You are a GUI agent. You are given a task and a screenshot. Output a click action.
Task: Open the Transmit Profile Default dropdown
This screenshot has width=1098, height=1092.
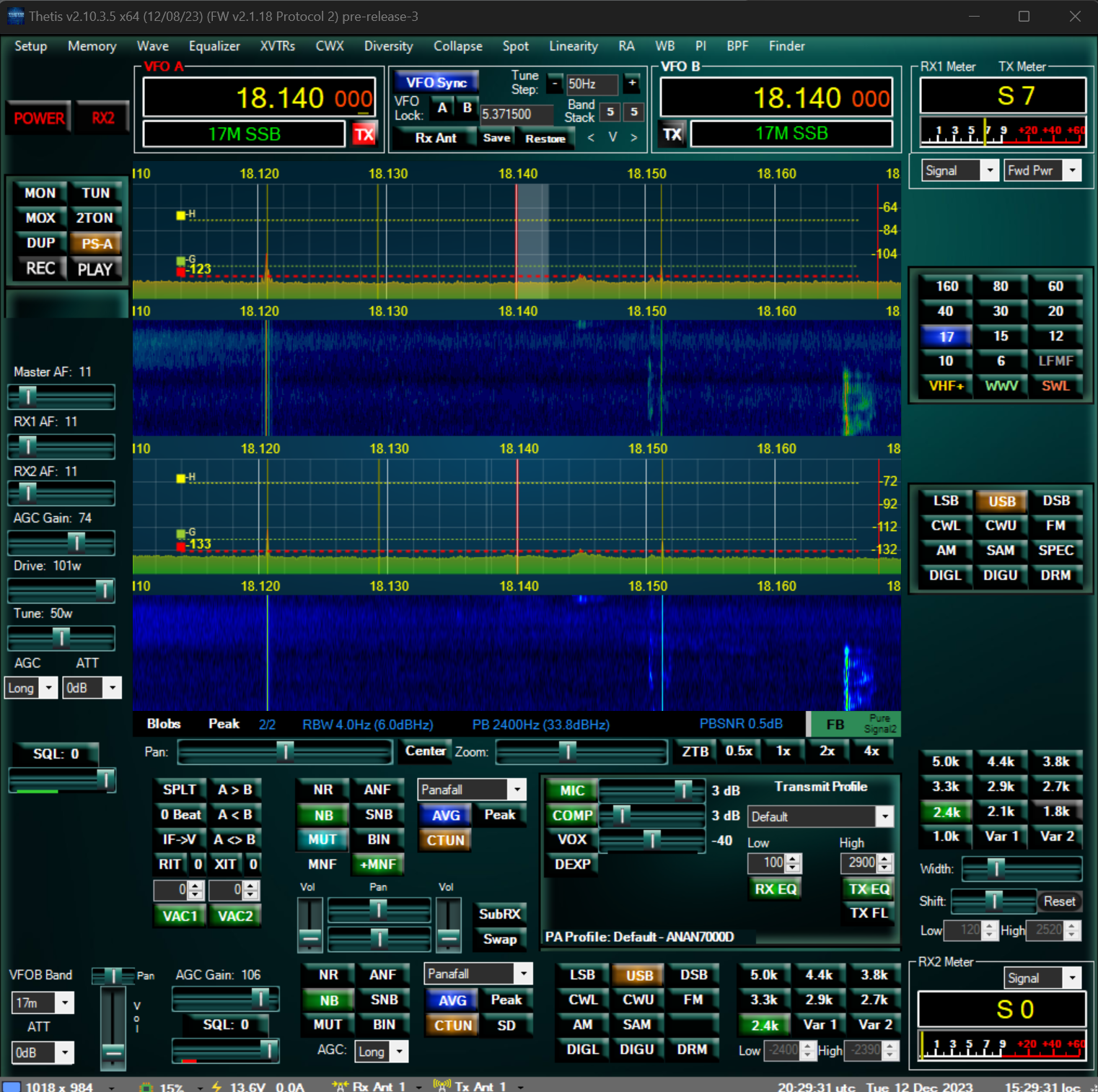[x=820, y=816]
